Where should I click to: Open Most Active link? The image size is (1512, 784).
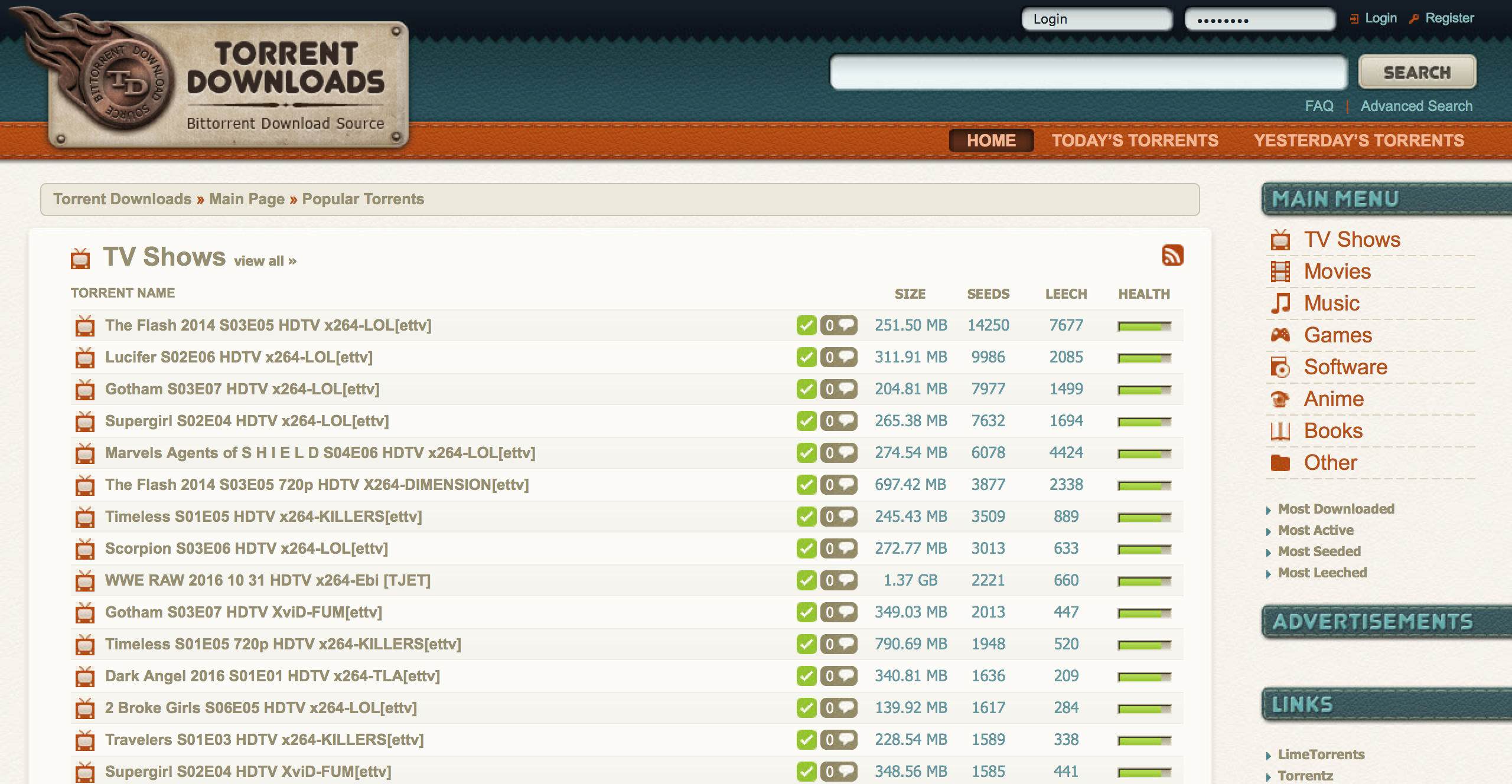point(1316,530)
